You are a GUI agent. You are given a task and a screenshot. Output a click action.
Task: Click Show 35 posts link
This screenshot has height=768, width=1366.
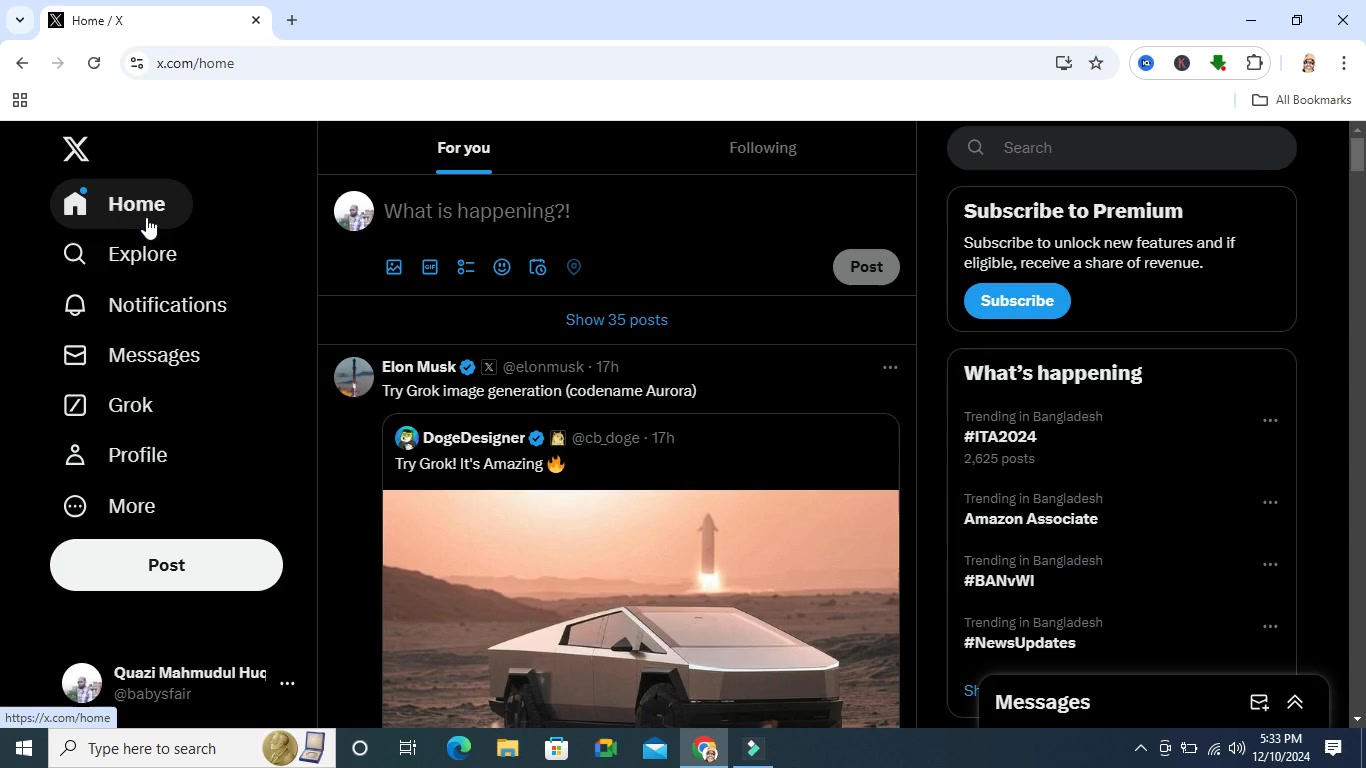[617, 320]
